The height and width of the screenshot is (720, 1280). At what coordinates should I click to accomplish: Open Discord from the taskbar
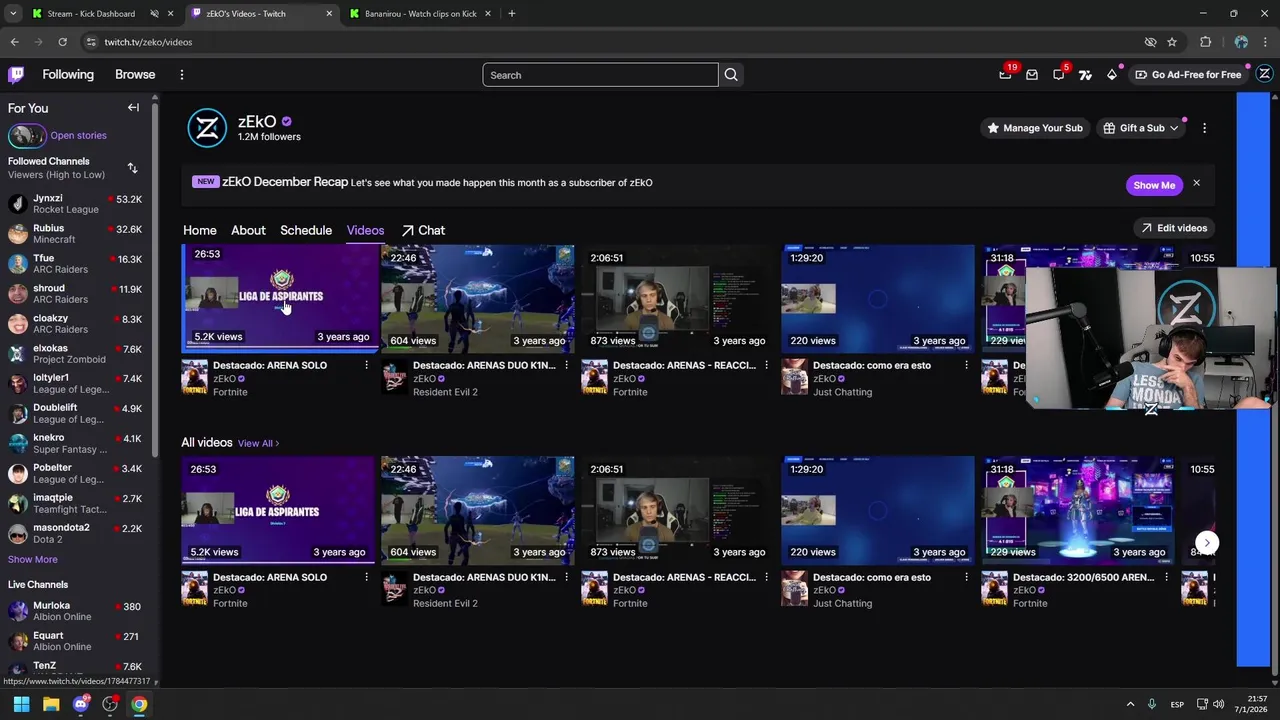(x=81, y=704)
